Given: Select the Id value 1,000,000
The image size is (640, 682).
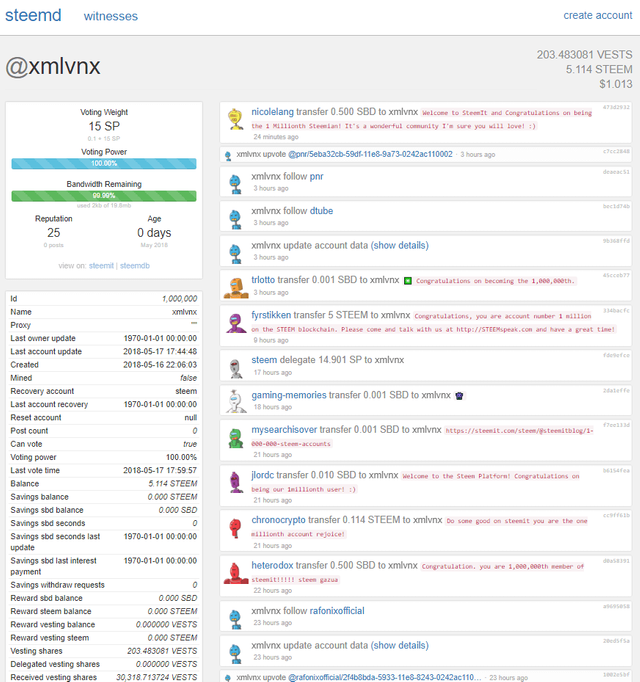Looking at the screenshot, I should click(180, 299).
